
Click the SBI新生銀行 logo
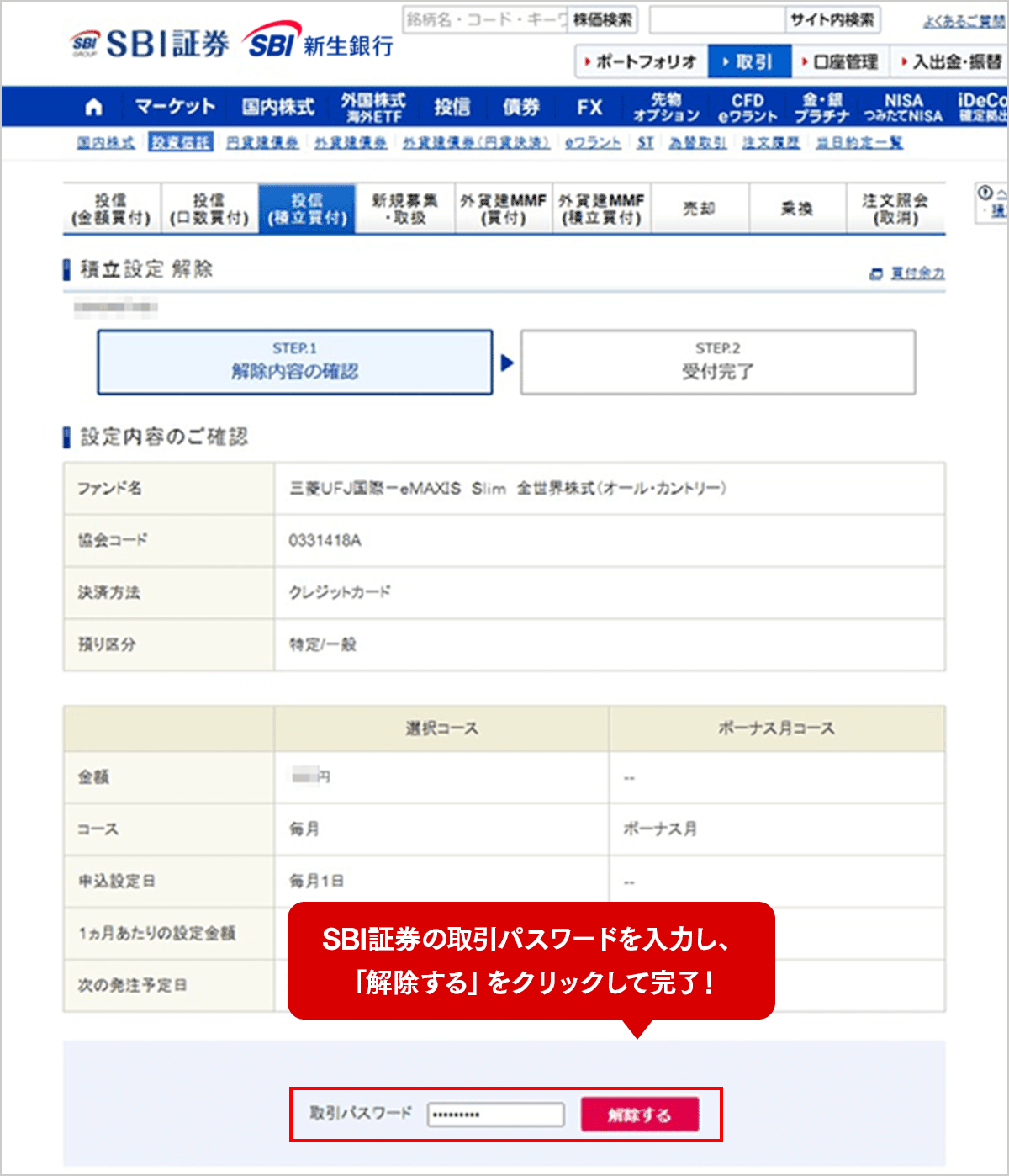click(320, 42)
